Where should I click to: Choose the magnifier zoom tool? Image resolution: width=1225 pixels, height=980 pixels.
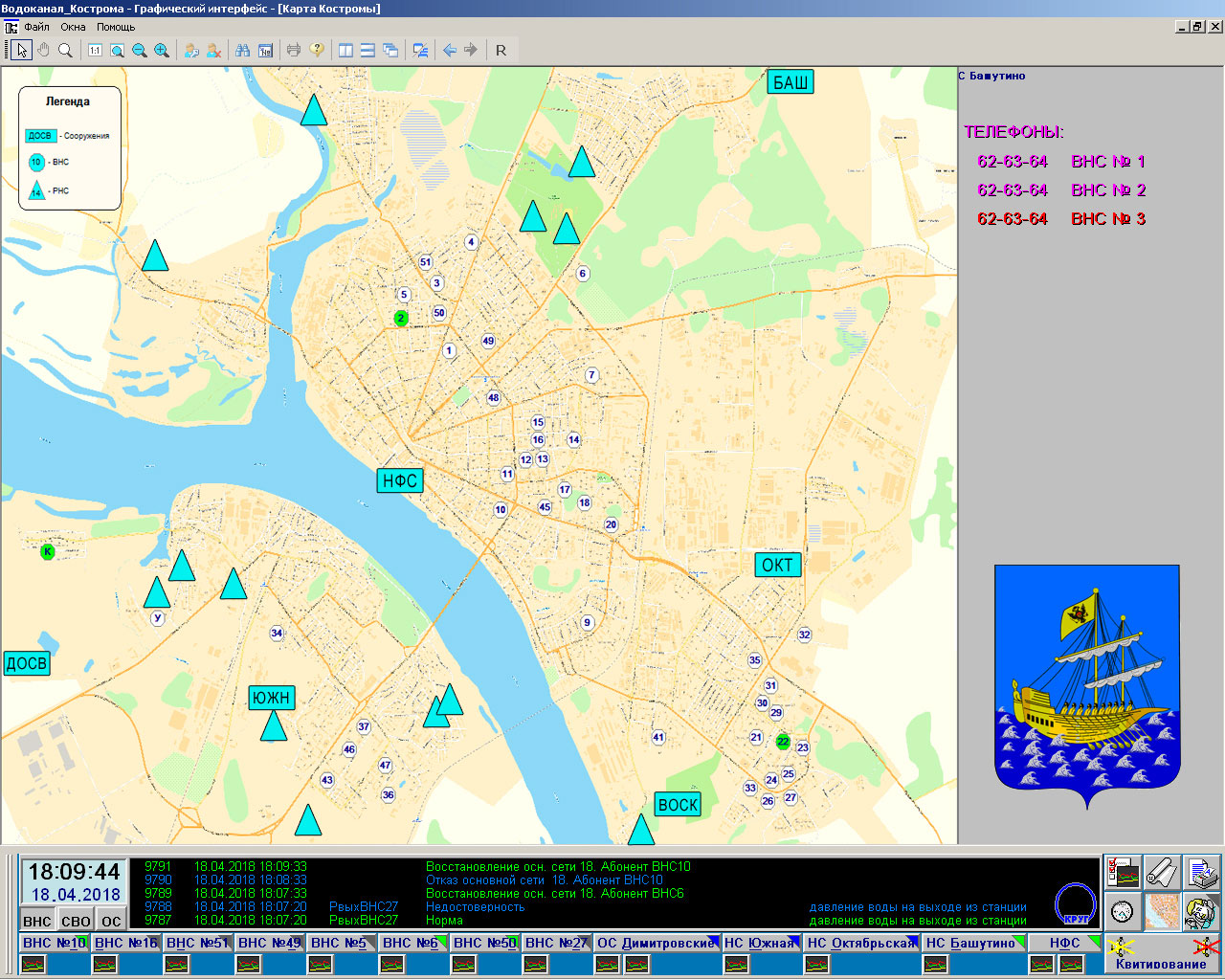click(x=65, y=50)
